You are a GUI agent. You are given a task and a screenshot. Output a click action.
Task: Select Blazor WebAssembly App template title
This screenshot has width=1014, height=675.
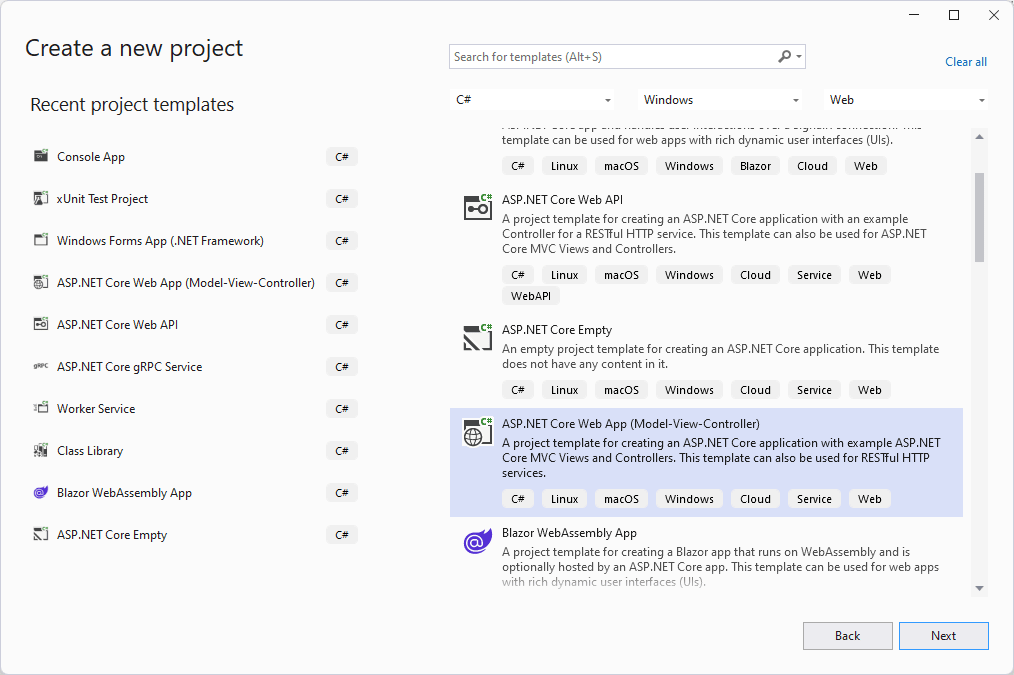[x=569, y=533]
